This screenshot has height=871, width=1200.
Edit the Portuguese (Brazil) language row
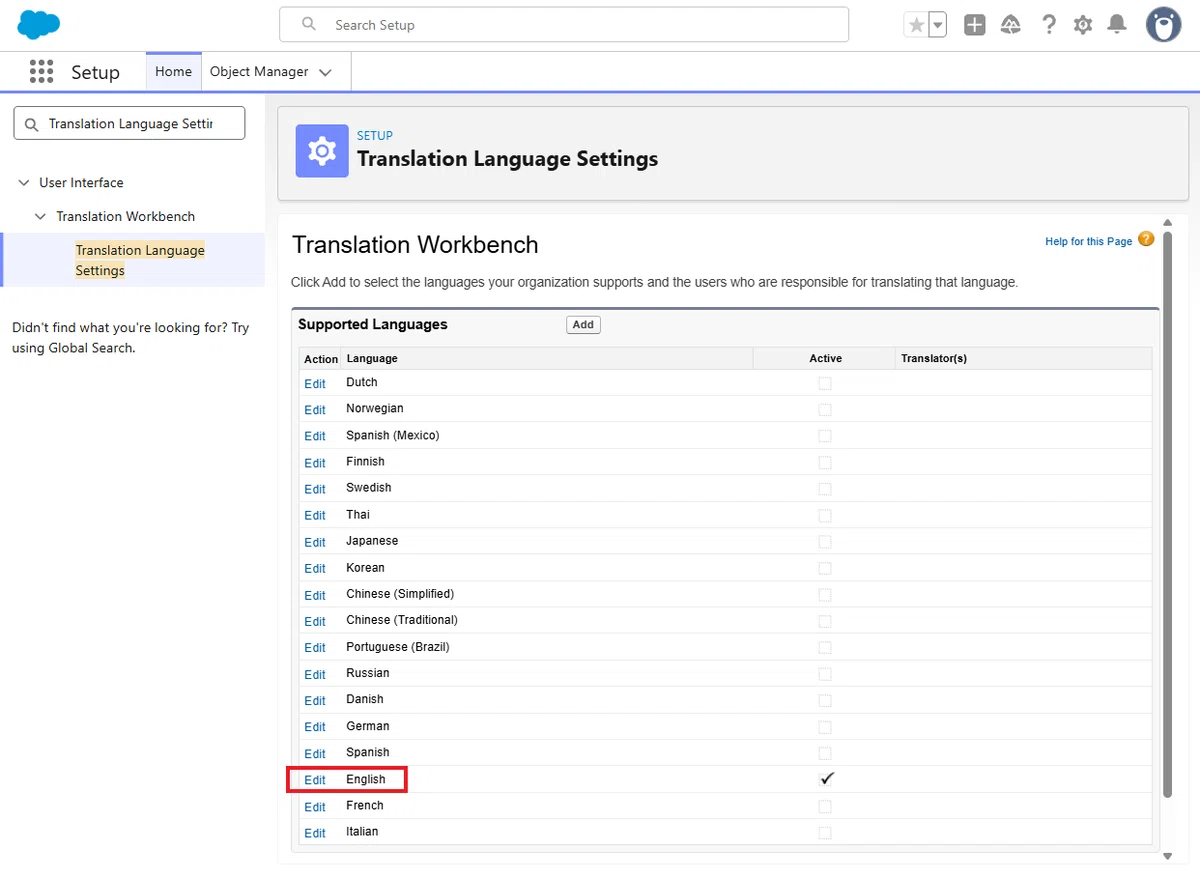point(315,648)
